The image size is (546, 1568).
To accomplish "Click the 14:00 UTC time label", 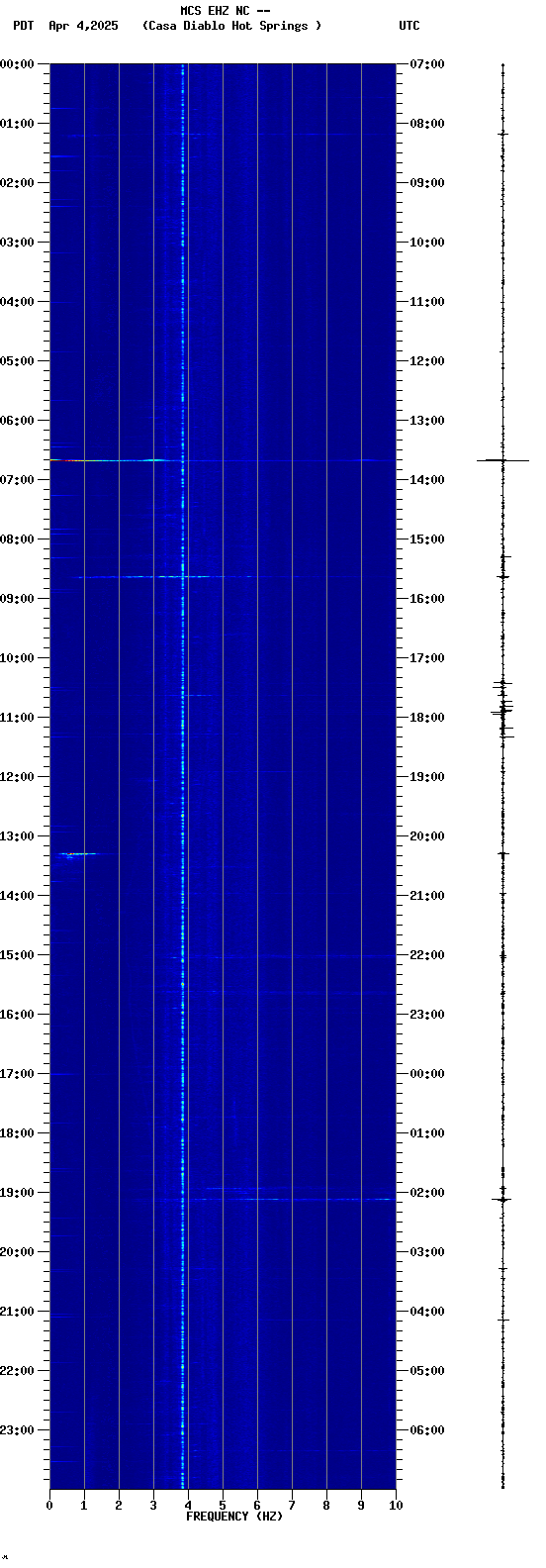I will pos(427,480).
